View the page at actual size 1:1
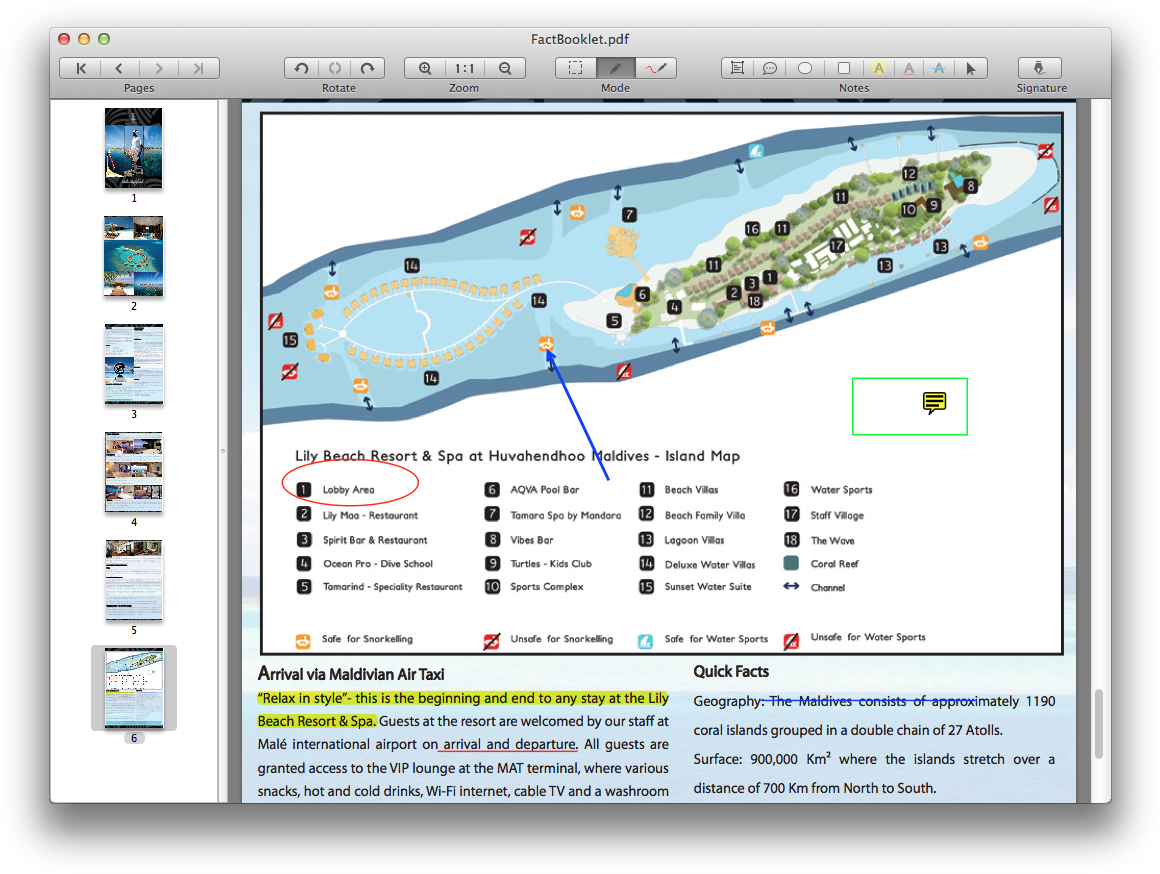This screenshot has height=874, width=1160. [463, 68]
